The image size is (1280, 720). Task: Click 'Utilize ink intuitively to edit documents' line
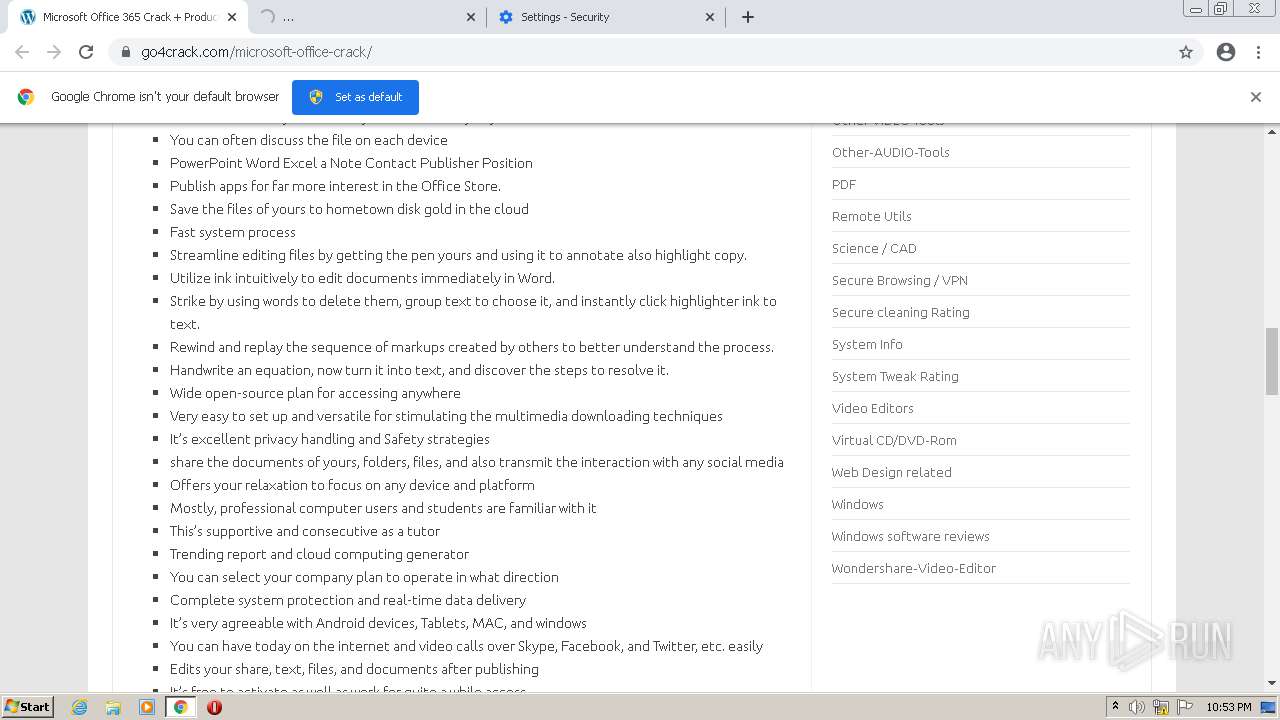(362, 278)
